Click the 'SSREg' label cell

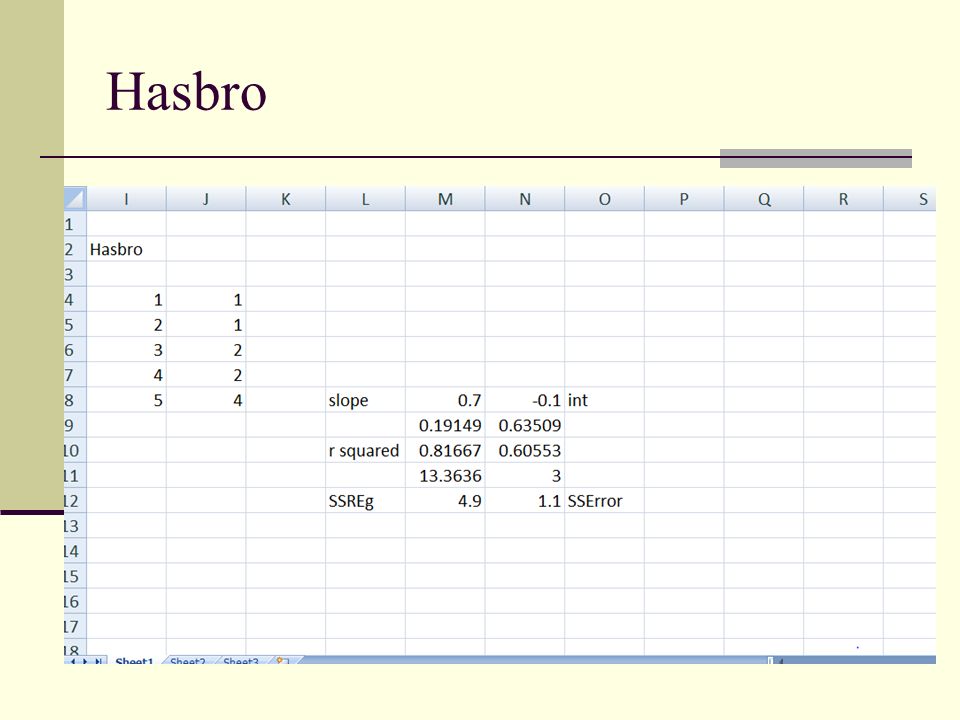(365, 501)
